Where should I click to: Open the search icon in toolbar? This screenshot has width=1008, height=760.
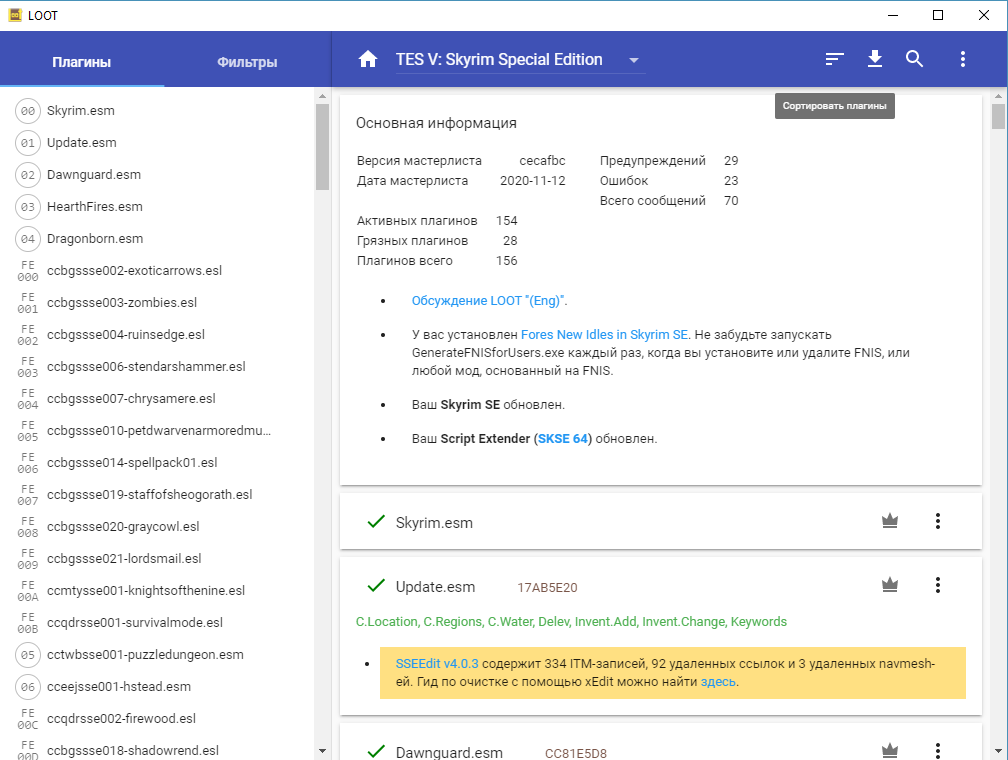click(x=914, y=59)
